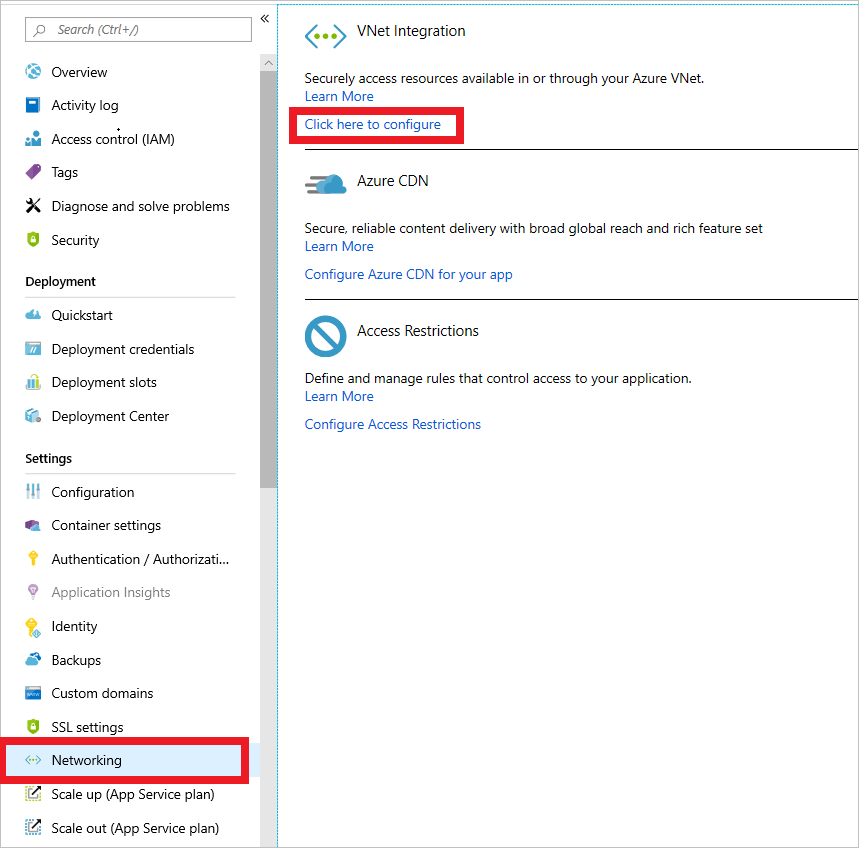Image resolution: width=859 pixels, height=848 pixels.
Task: Open the Activity log menu item
Action: pyautogui.click(x=85, y=105)
